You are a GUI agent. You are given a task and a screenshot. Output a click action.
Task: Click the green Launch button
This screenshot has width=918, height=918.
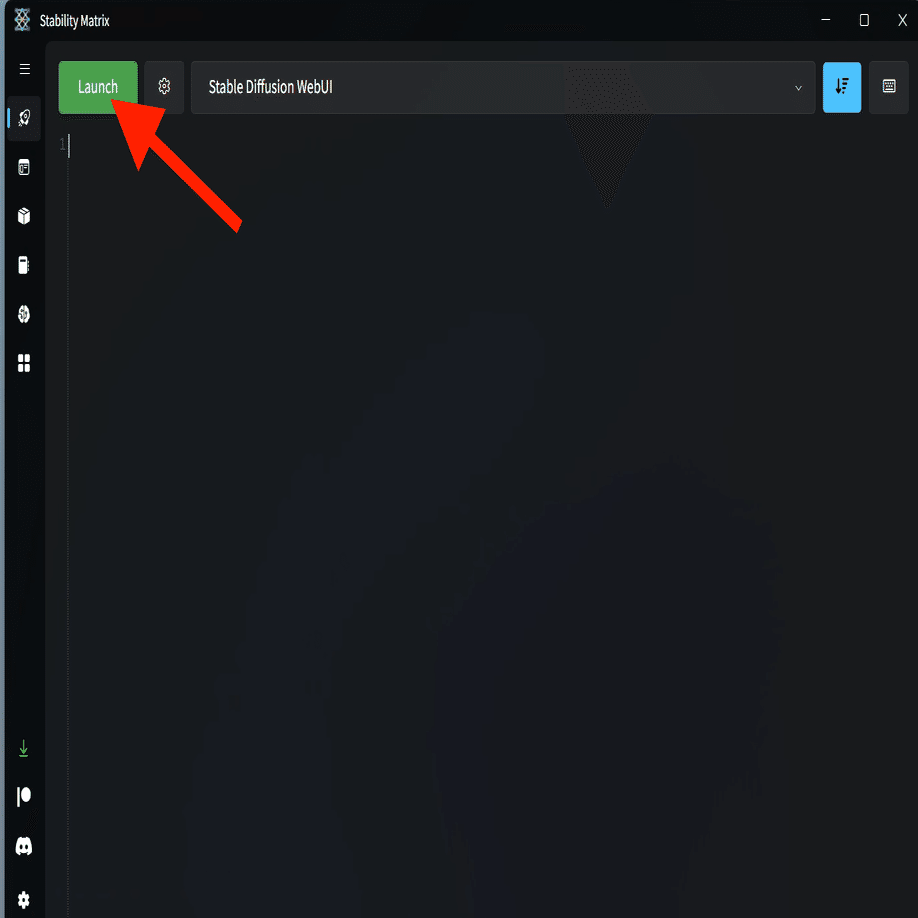pyautogui.click(x=98, y=87)
